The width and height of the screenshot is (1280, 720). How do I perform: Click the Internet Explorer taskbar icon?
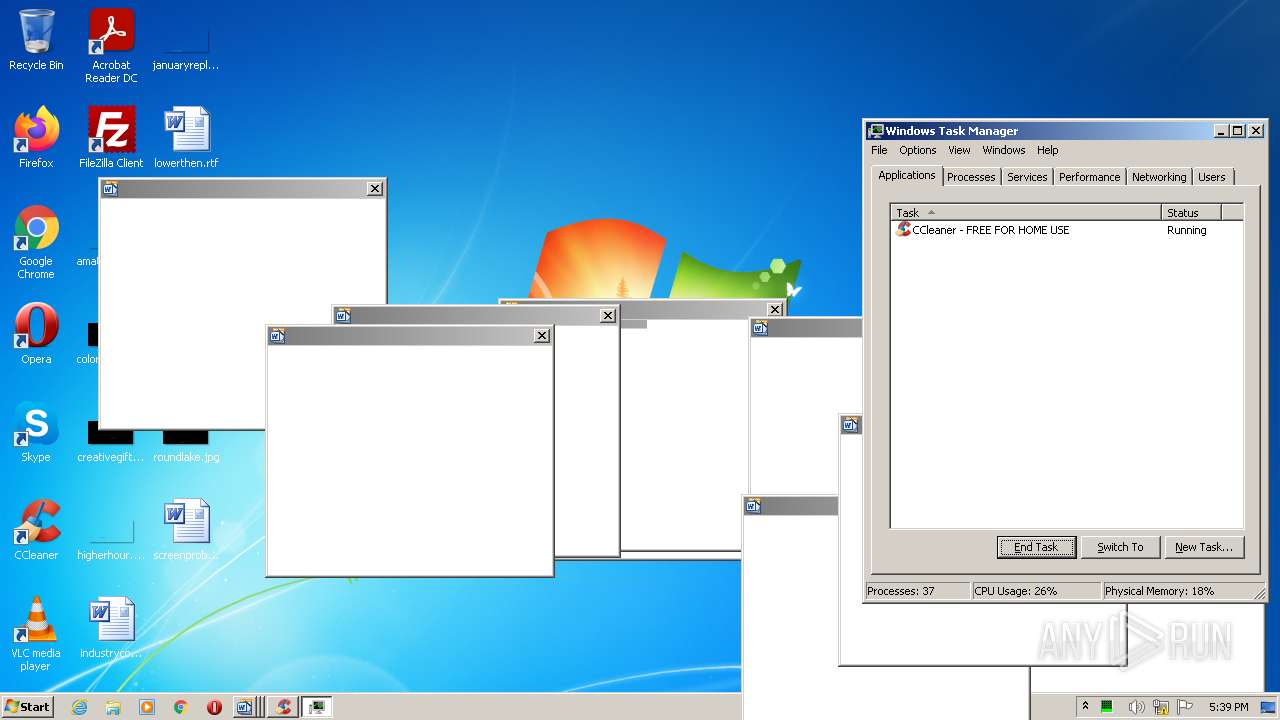pyautogui.click(x=80, y=707)
